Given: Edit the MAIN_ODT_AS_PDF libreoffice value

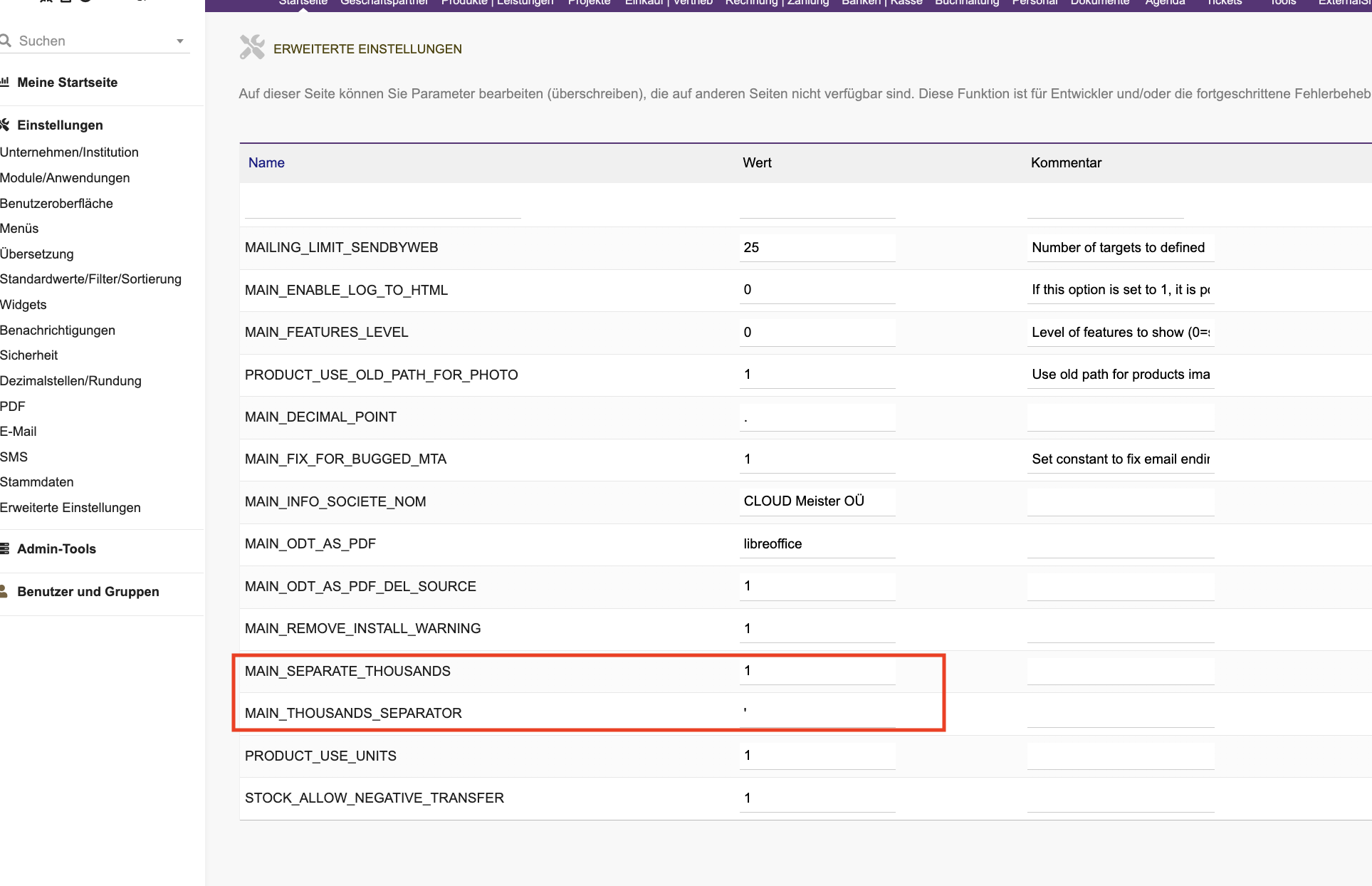Looking at the screenshot, I should click(817, 544).
